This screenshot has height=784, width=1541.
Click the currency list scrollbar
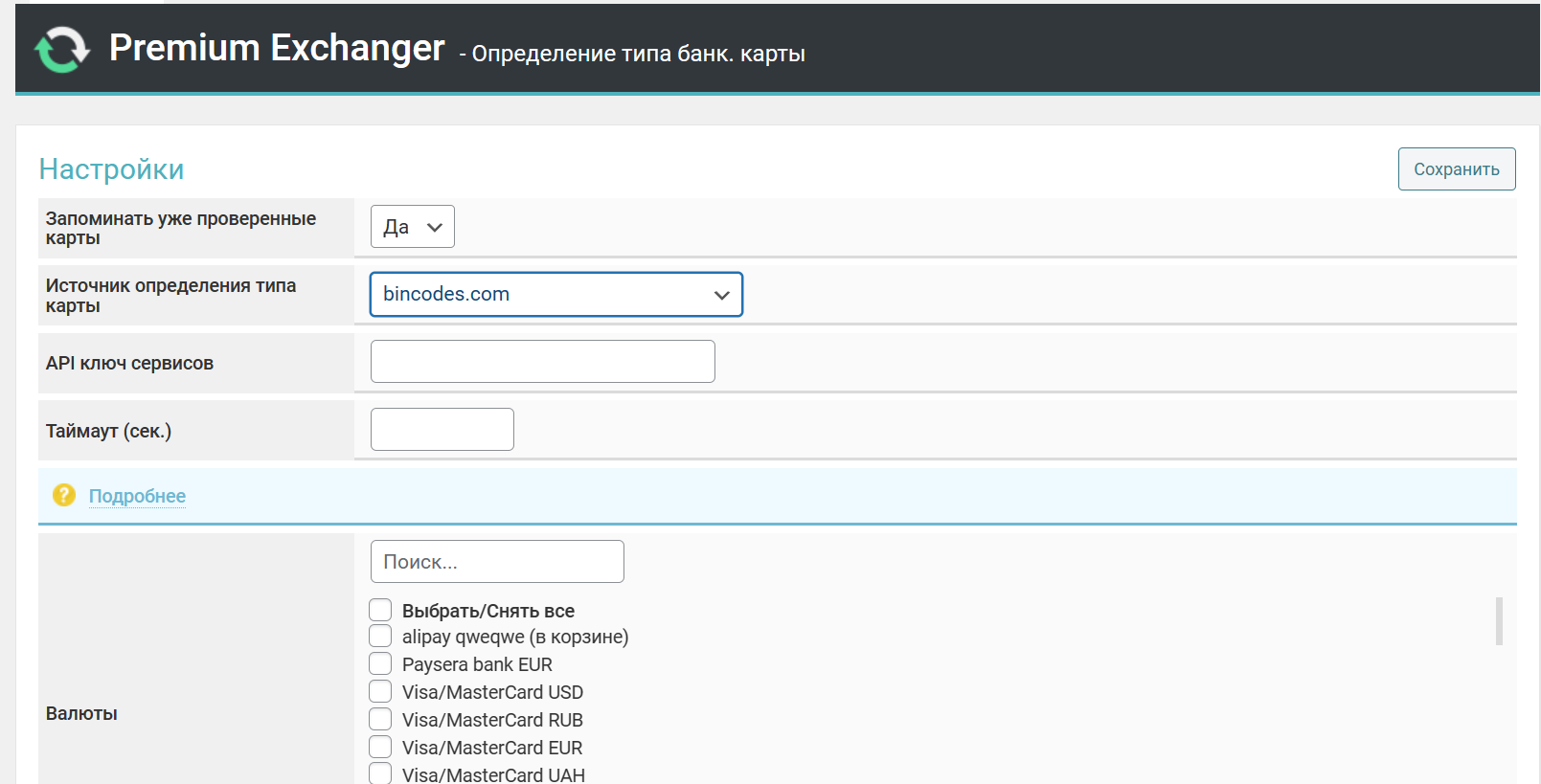1499,621
